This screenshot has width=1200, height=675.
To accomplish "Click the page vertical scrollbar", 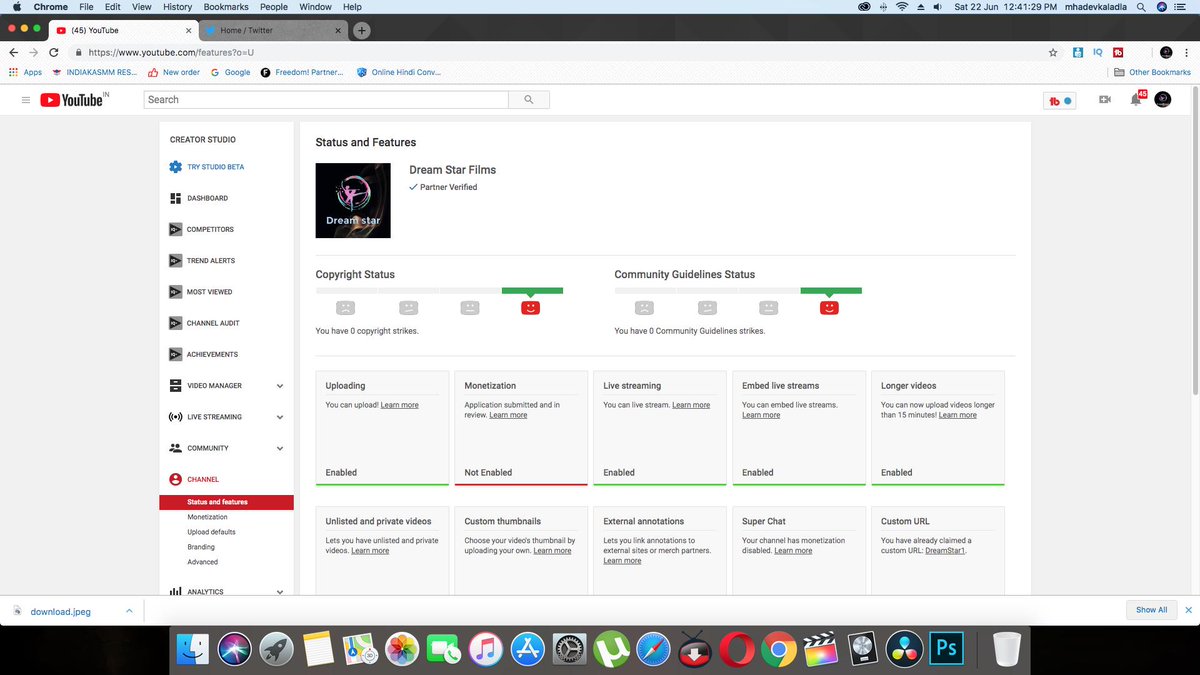I will (1195, 240).
